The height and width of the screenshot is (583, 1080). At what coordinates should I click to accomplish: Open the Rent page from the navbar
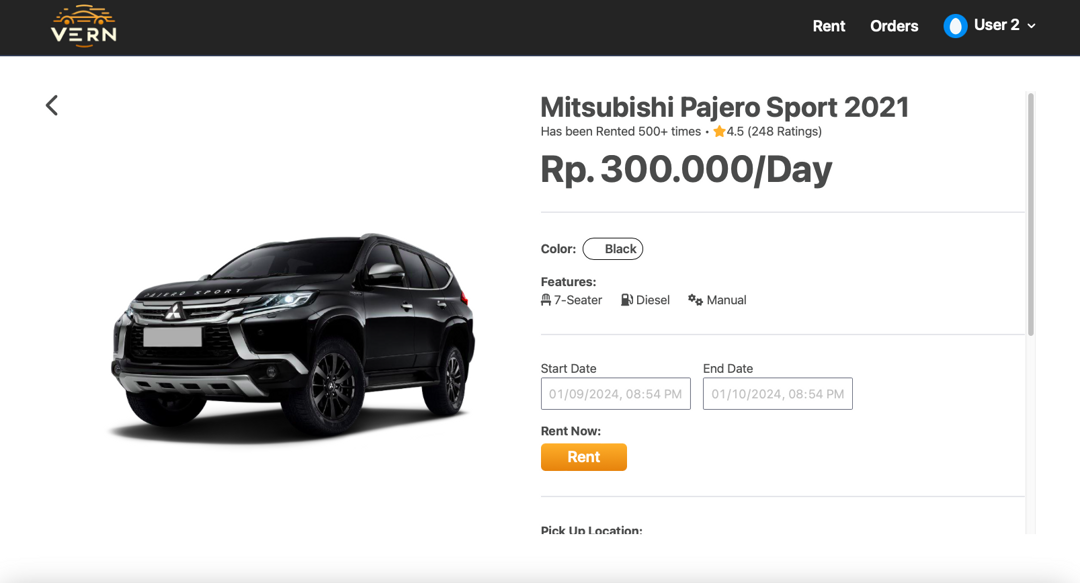point(829,26)
